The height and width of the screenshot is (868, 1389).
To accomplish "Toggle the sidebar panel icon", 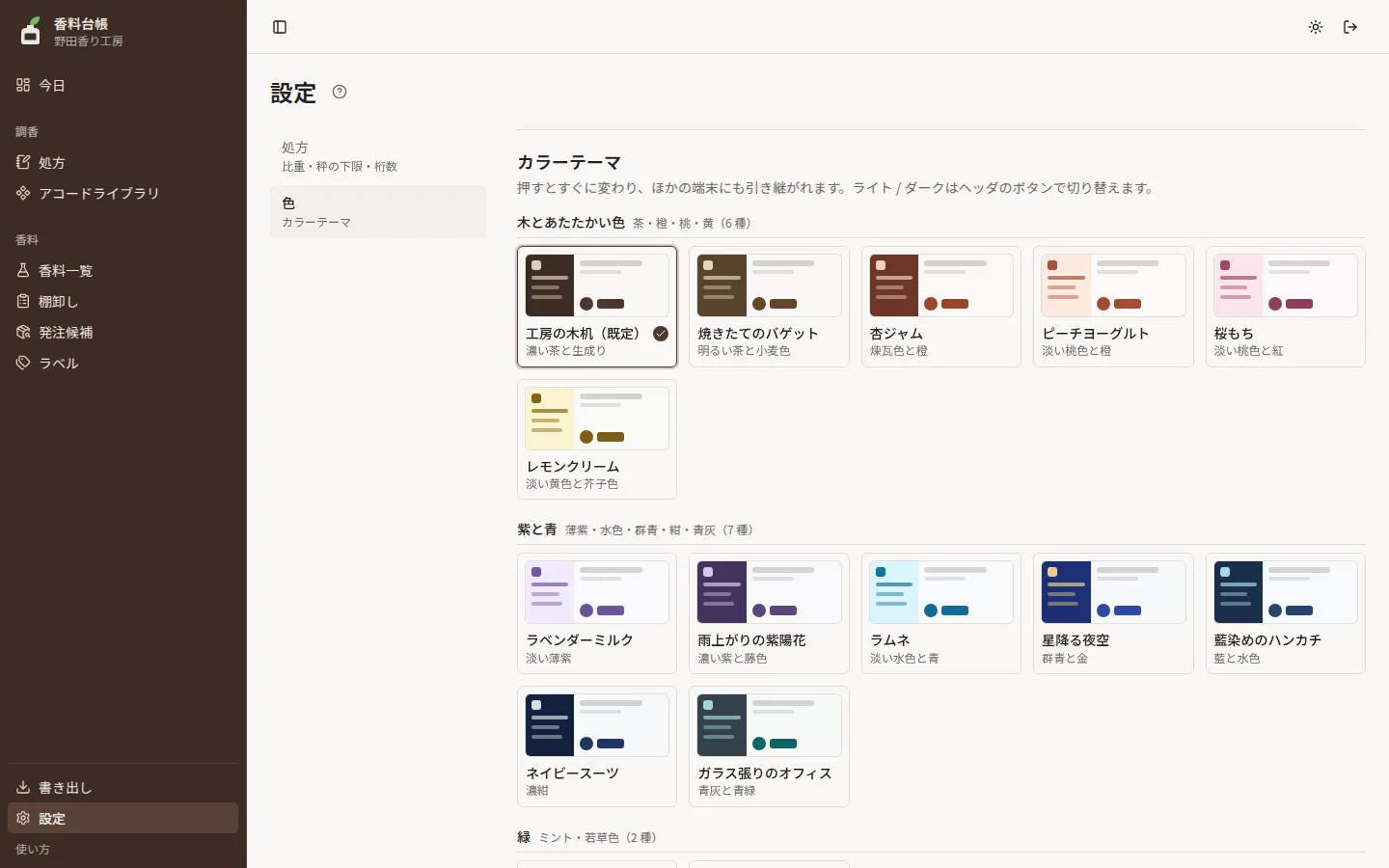I will point(280,27).
